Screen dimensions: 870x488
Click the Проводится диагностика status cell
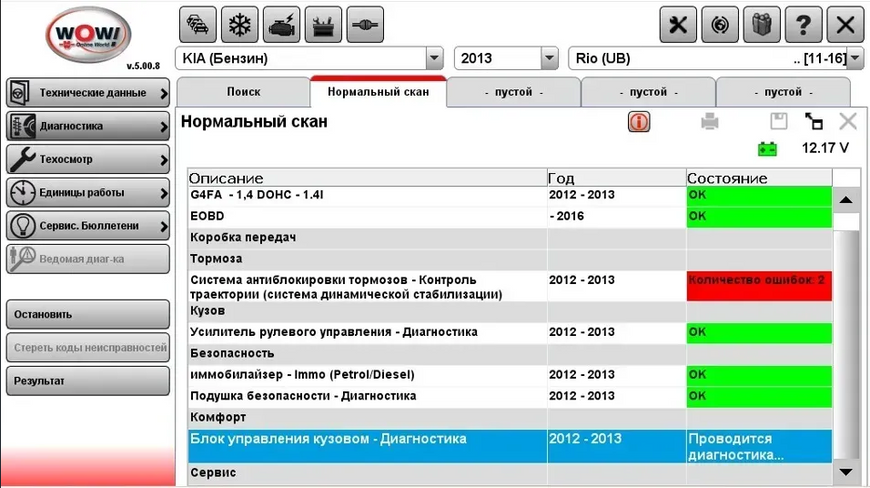tap(759, 446)
